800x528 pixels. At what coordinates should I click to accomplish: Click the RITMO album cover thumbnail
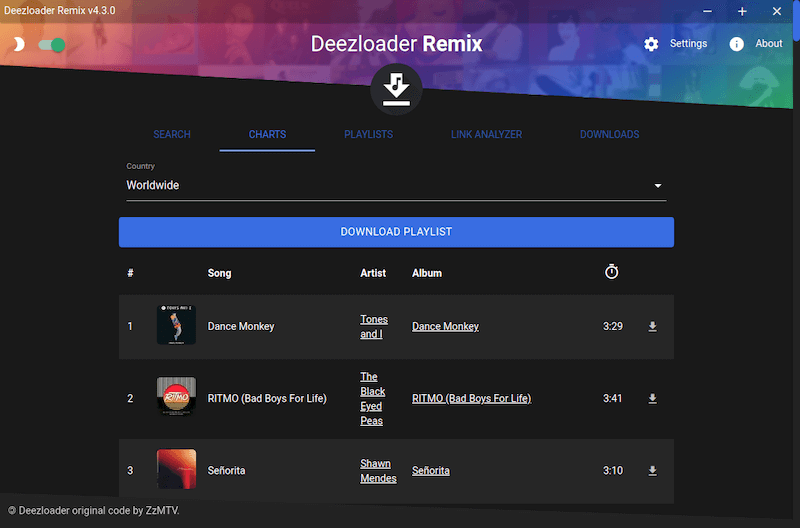pos(177,396)
